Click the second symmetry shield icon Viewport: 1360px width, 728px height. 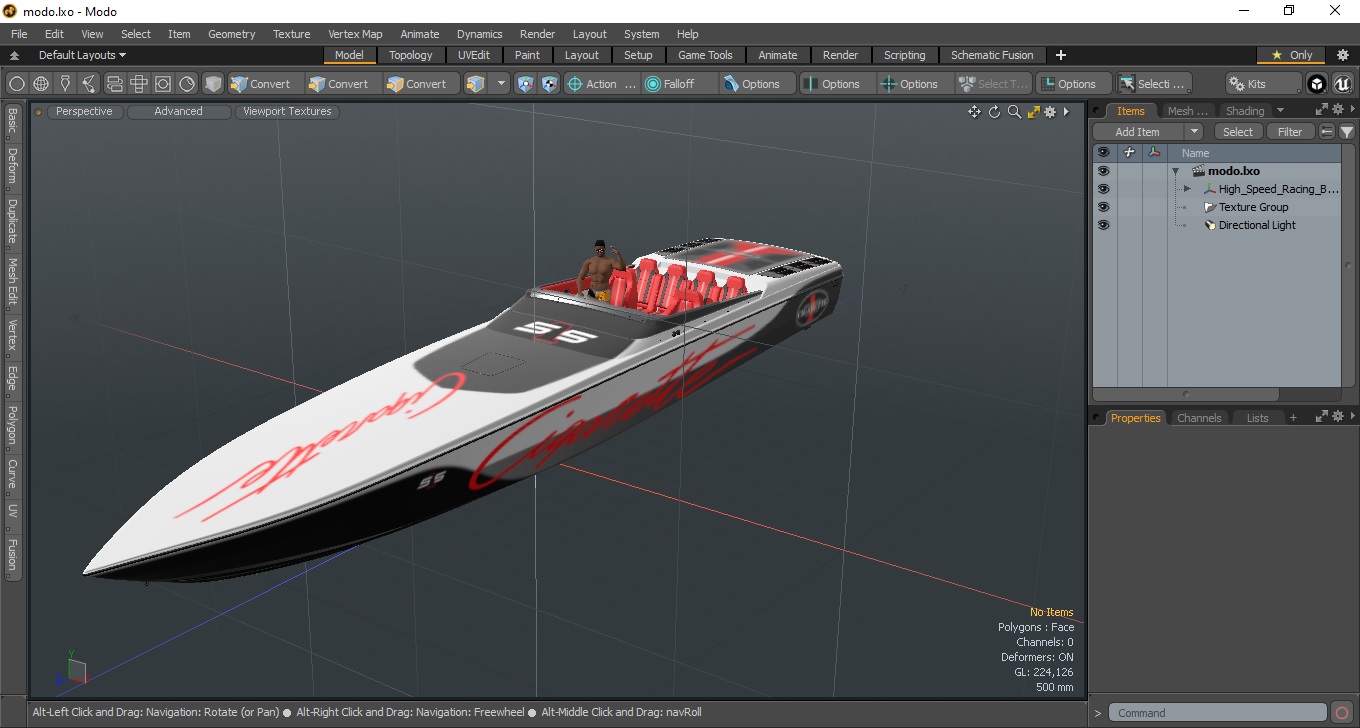[549, 84]
